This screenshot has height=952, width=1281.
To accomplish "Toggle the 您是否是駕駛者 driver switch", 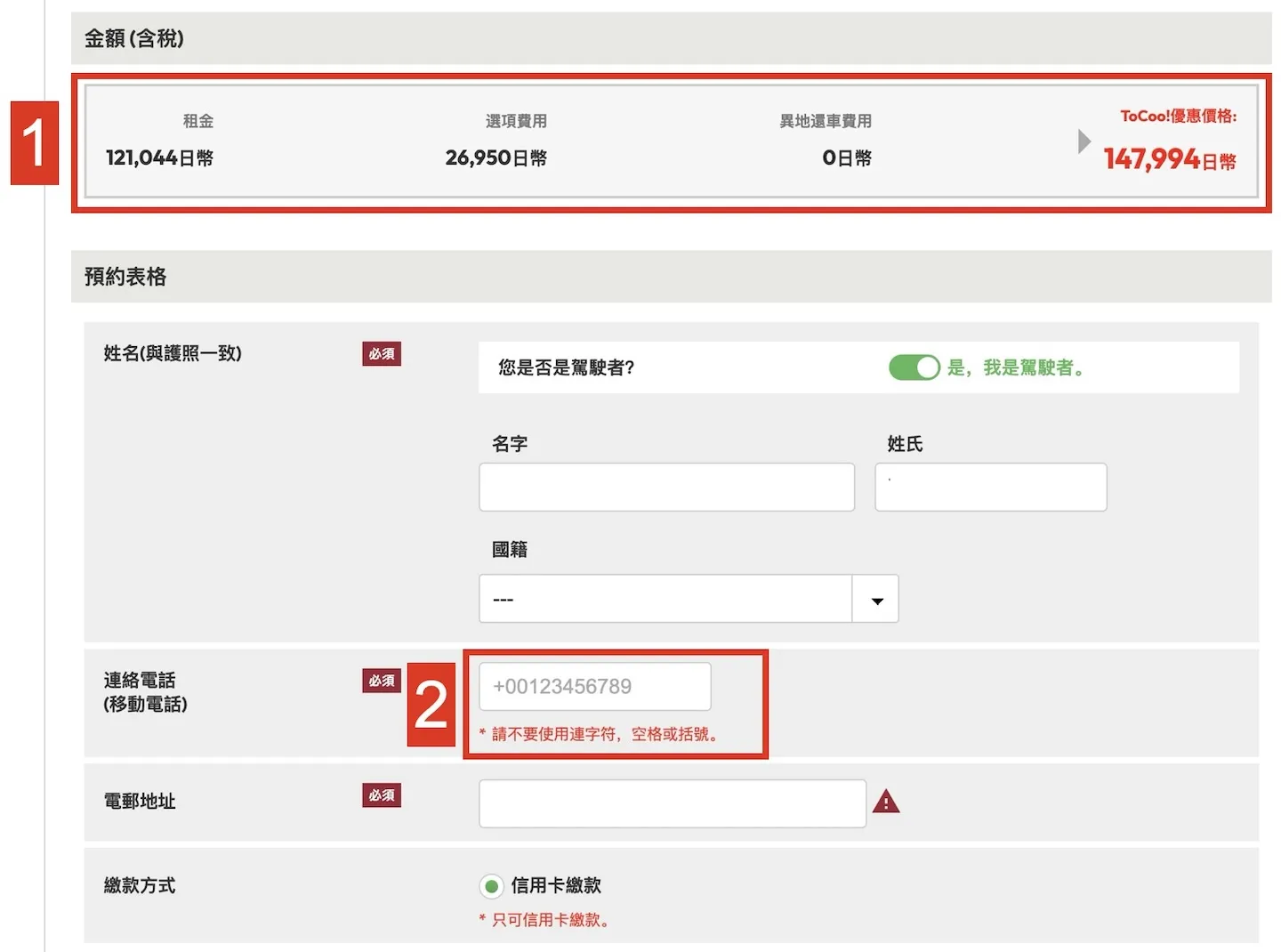I will pyautogui.click(x=914, y=367).
